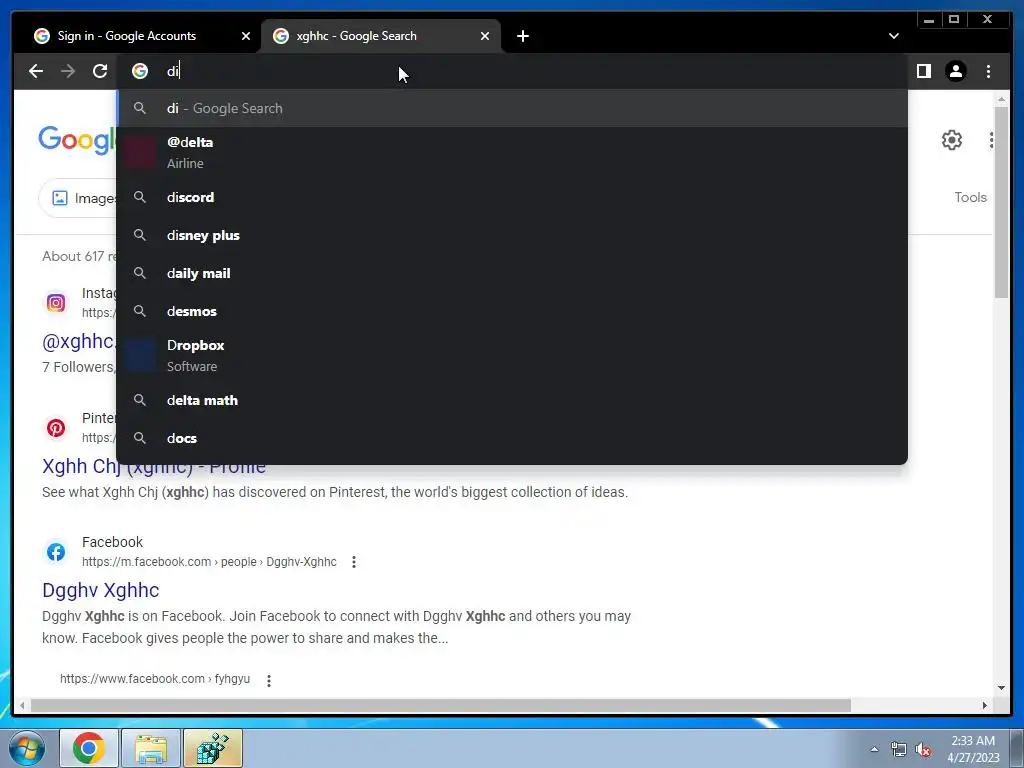This screenshot has width=1024, height=768.
Task: Click the muted volume tray icon
Action: click(923, 749)
